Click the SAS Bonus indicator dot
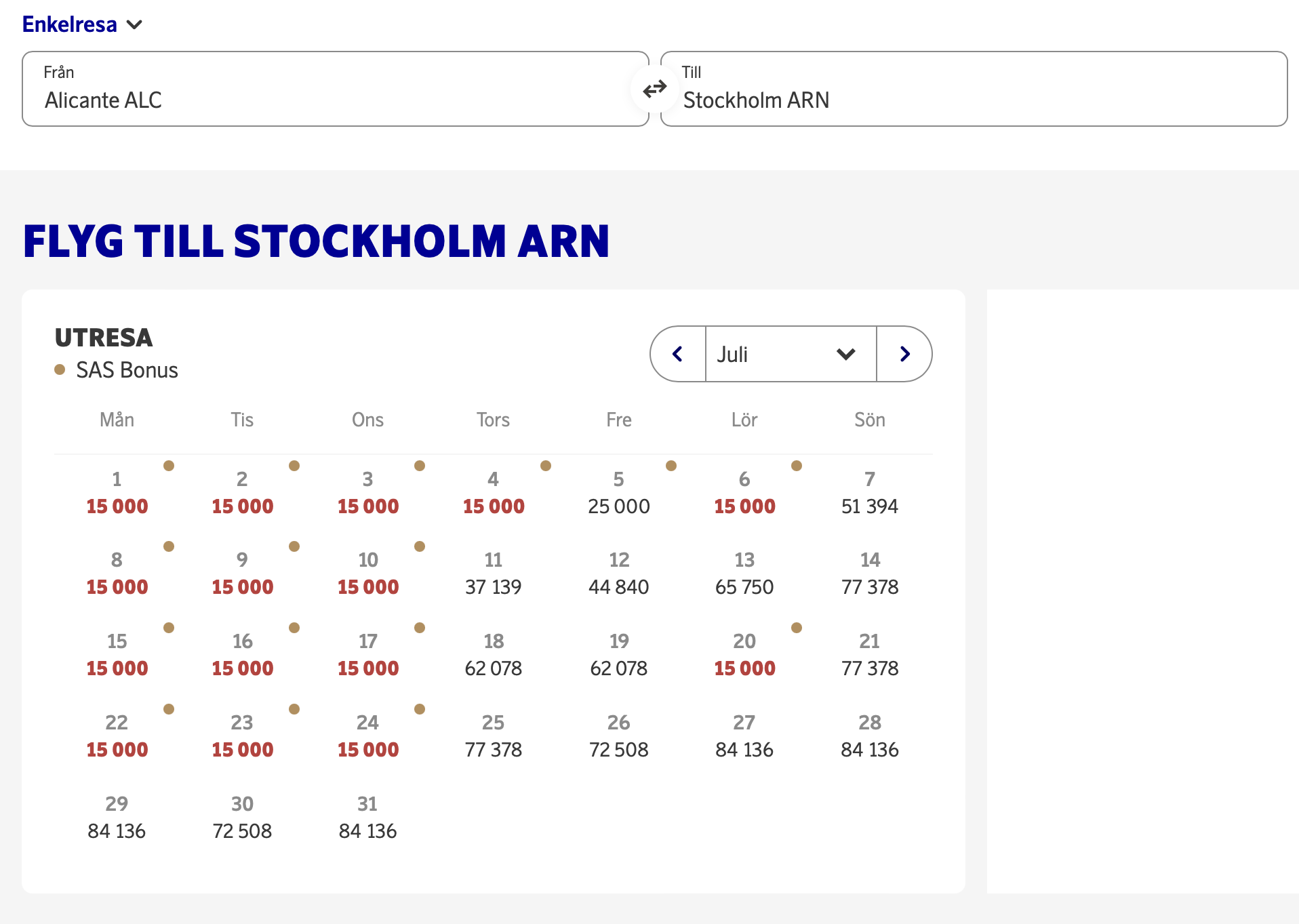Screen dimensions: 1299x924 point(60,370)
